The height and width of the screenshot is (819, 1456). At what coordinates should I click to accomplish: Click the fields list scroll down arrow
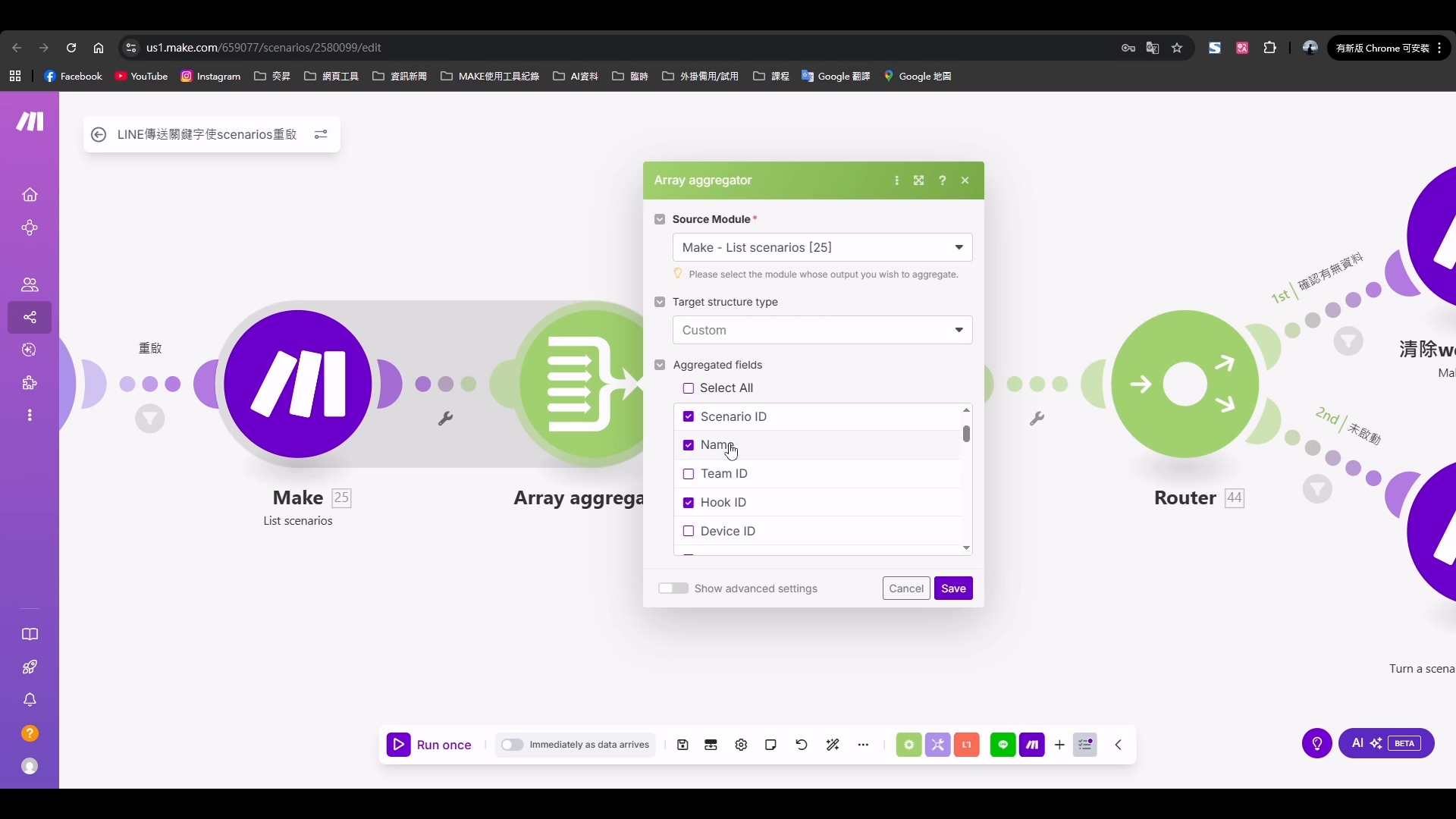[x=966, y=548]
